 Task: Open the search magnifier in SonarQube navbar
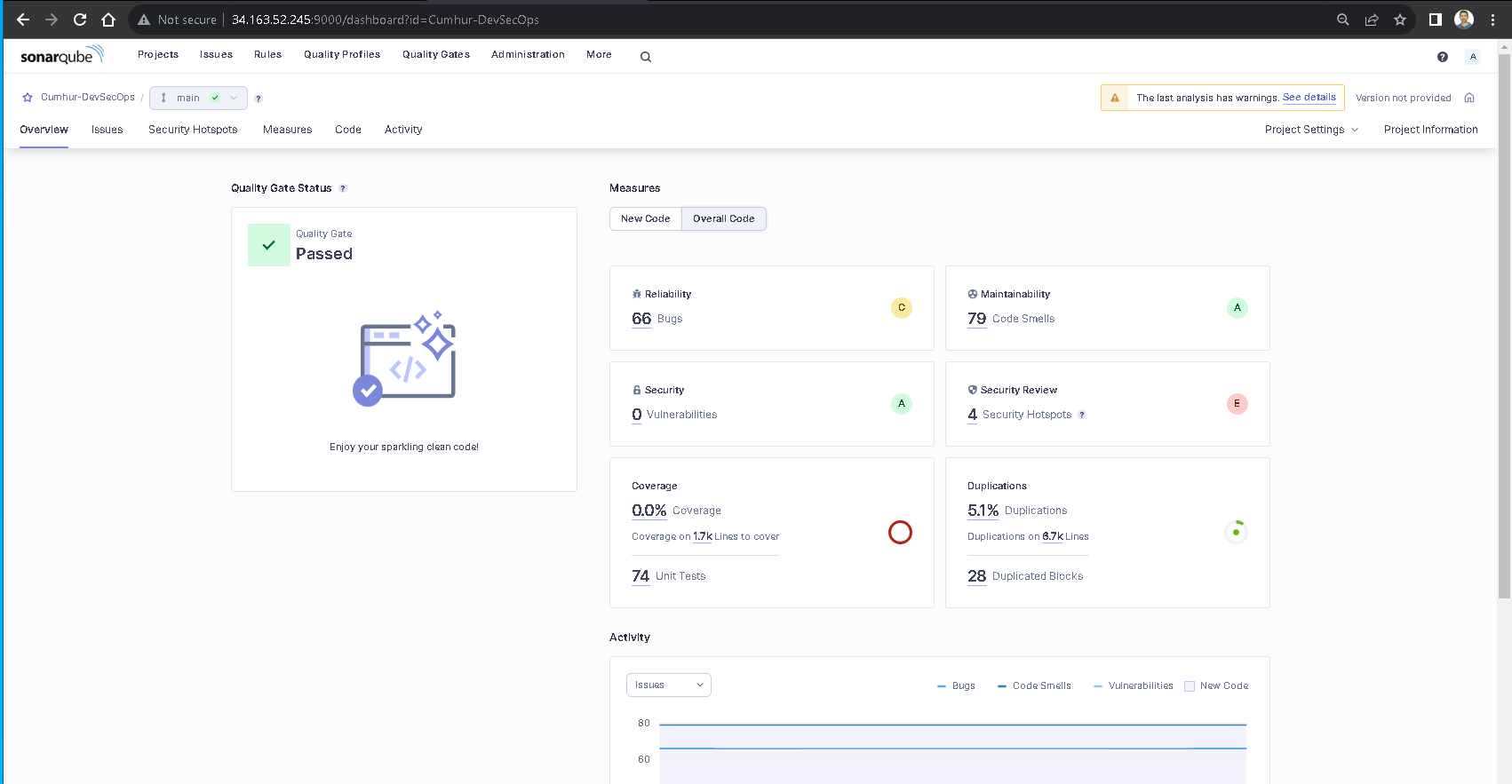tap(646, 57)
